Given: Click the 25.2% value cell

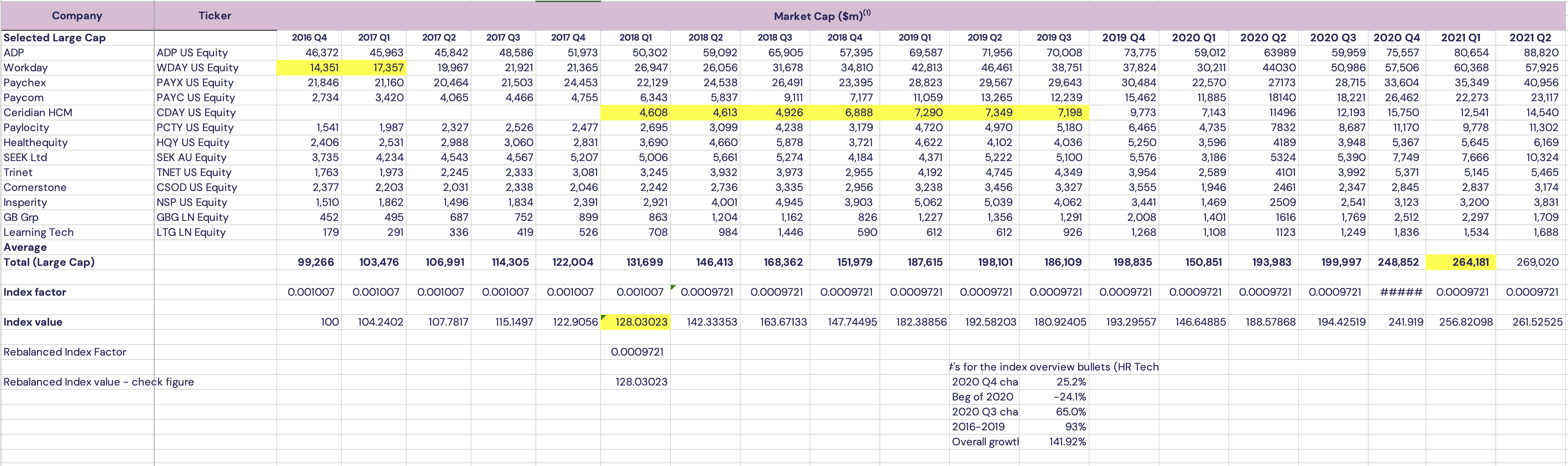Looking at the screenshot, I should coord(1054,381).
